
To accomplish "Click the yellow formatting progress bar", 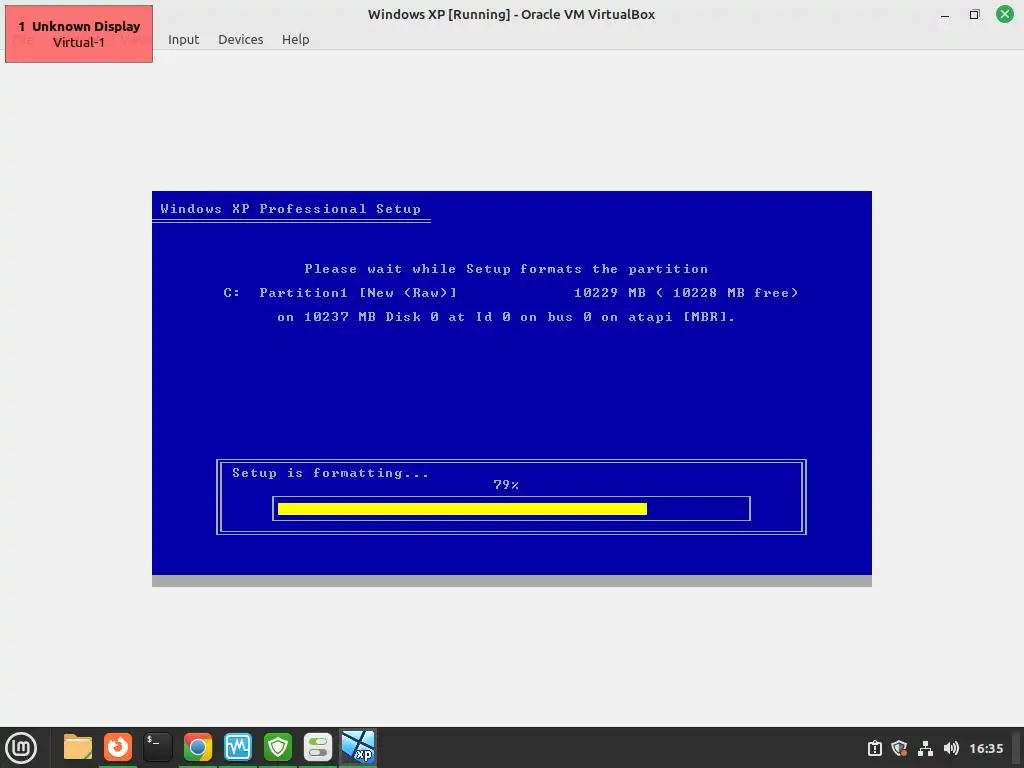I will pyautogui.click(x=462, y=509).
